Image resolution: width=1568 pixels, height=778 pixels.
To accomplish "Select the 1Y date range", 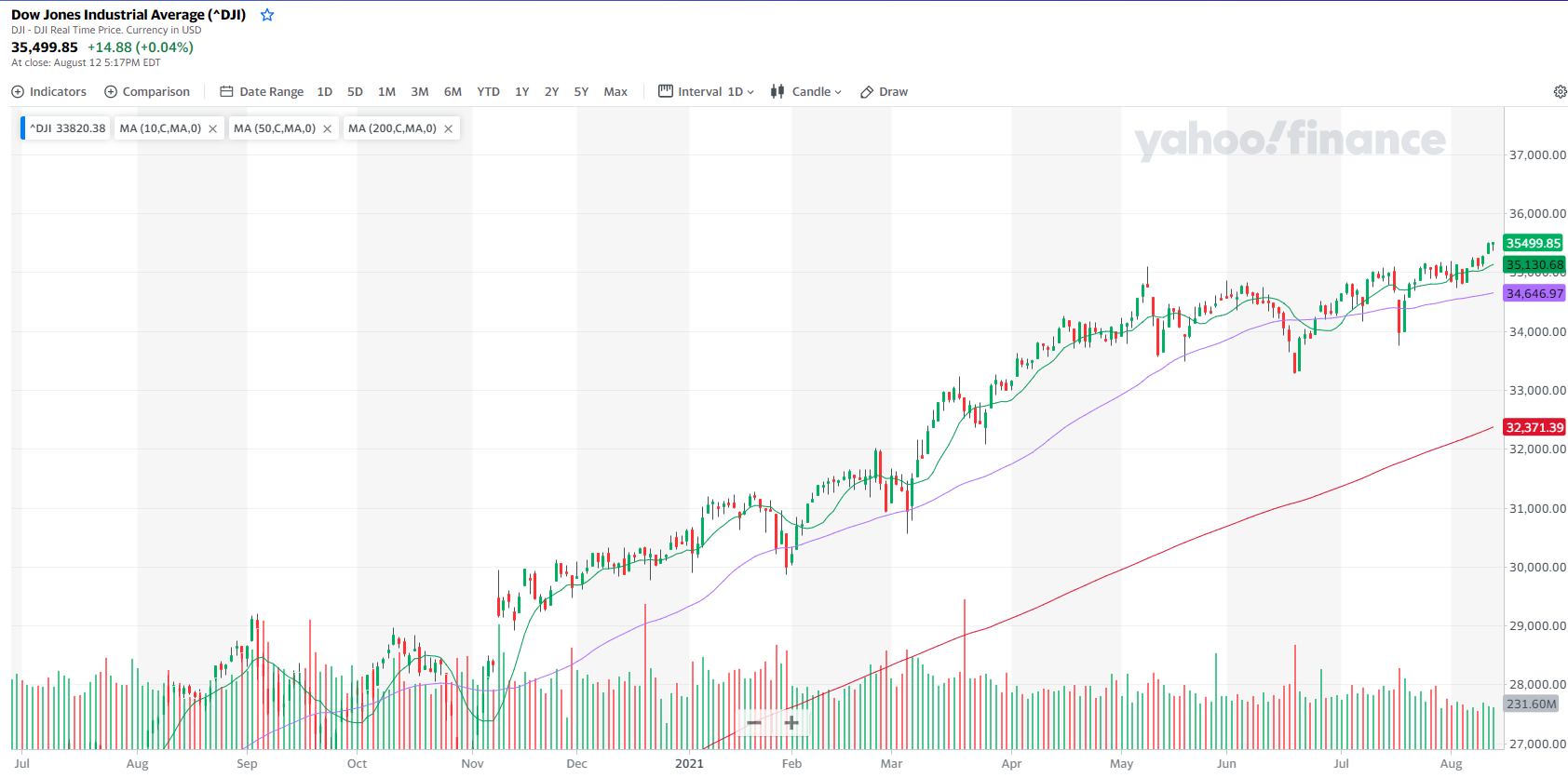I will click(x=522, y=91).
